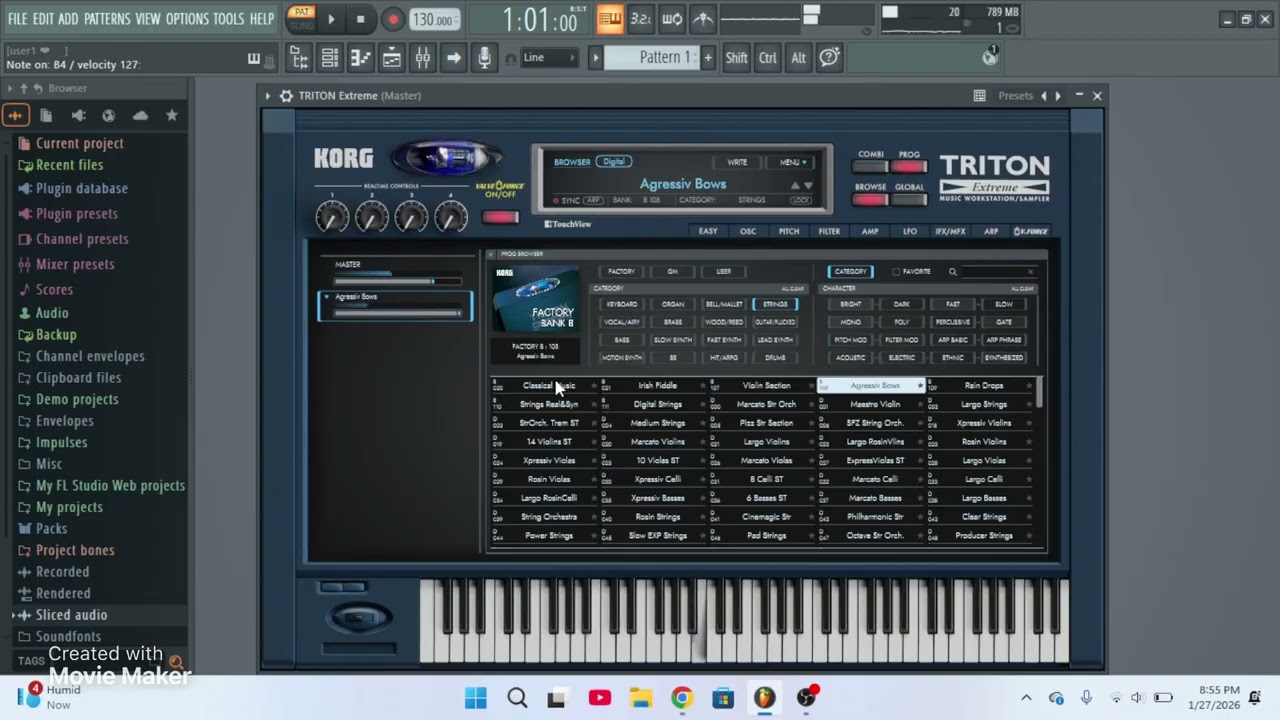
Task: Select next plugin preset arrow
Action: pyautogui.click(x=1058, y=96)
